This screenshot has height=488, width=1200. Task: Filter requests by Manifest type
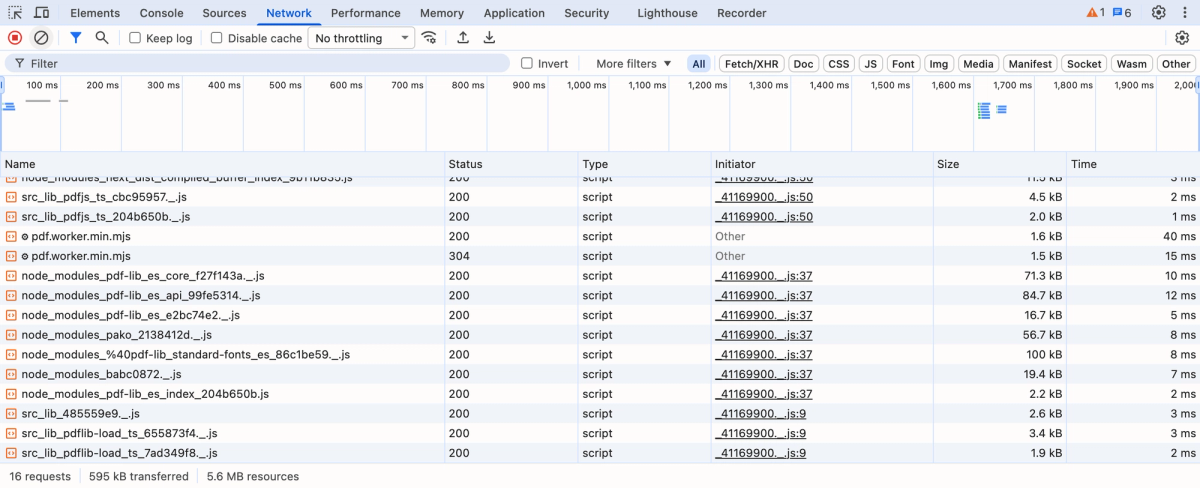[x=1030, y=63]
